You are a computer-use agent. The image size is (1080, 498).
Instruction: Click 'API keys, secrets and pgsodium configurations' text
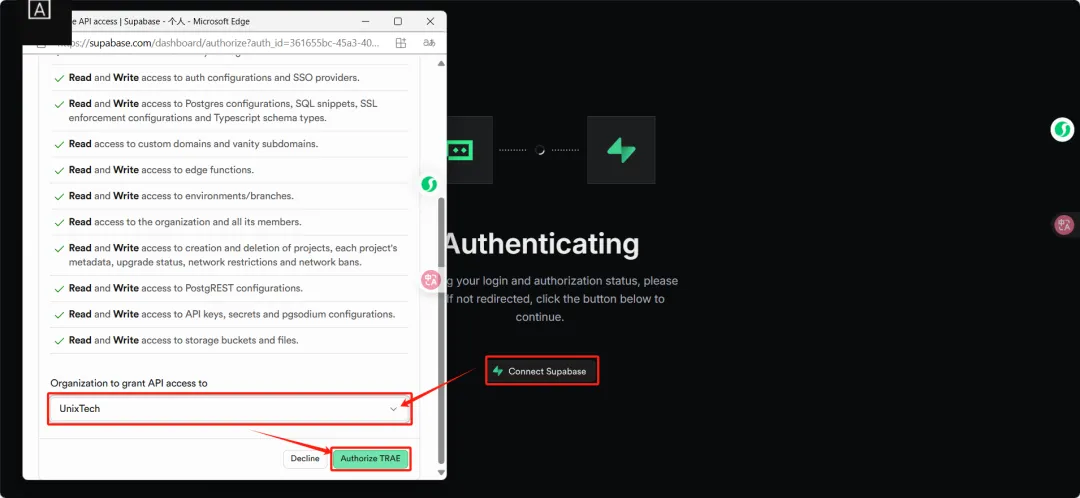(x=291, y=314)
